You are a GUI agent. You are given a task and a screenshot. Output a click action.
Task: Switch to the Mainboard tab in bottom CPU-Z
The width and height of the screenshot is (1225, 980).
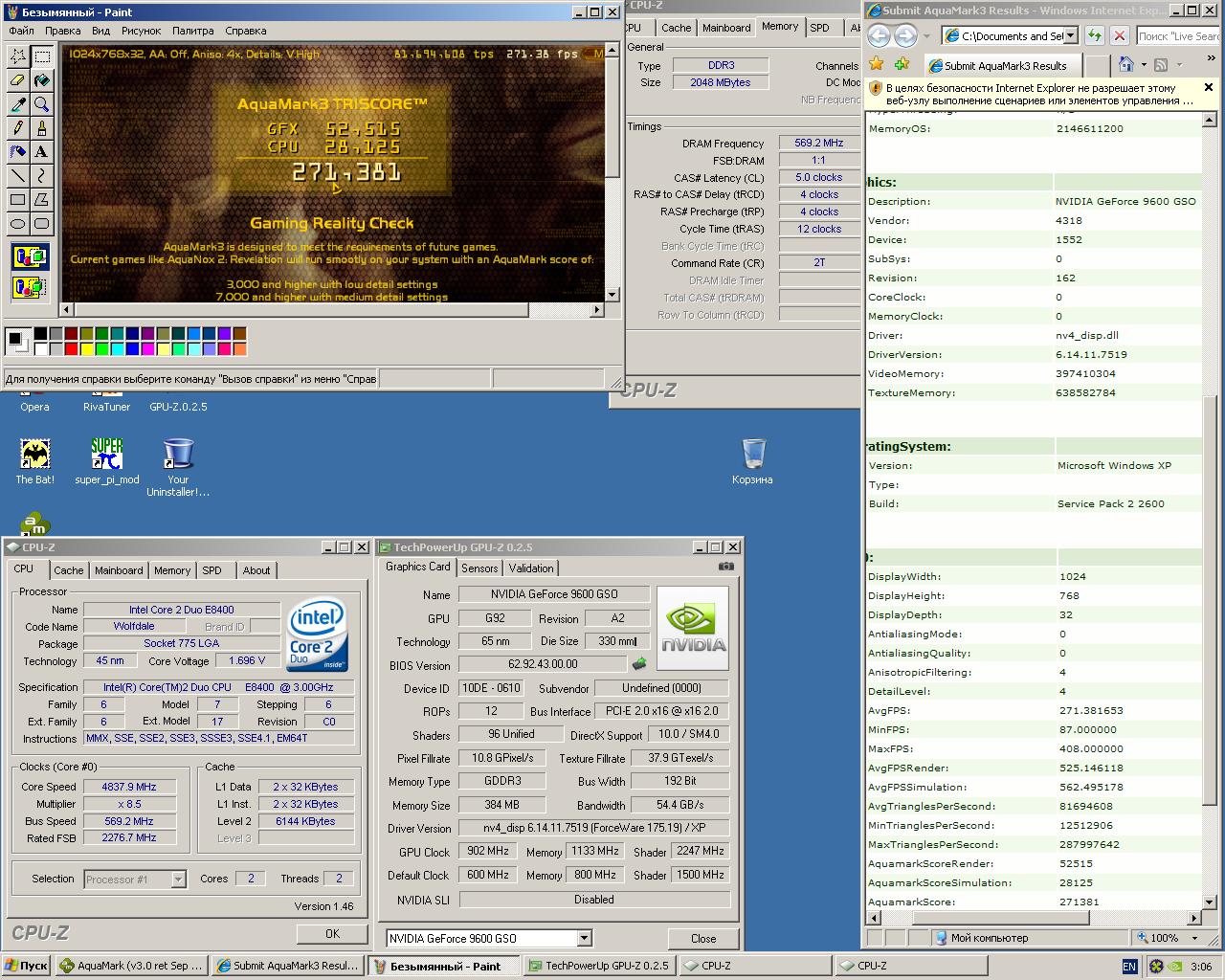coord(119,570)
